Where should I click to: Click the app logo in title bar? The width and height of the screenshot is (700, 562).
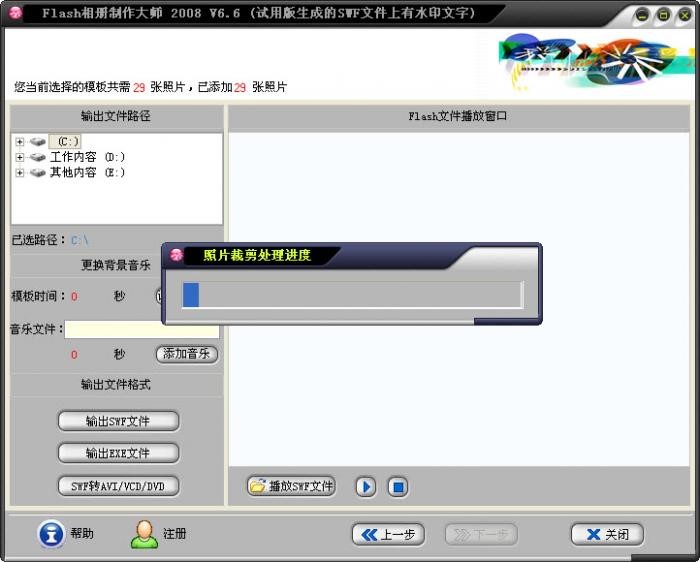tap(15, 12)
